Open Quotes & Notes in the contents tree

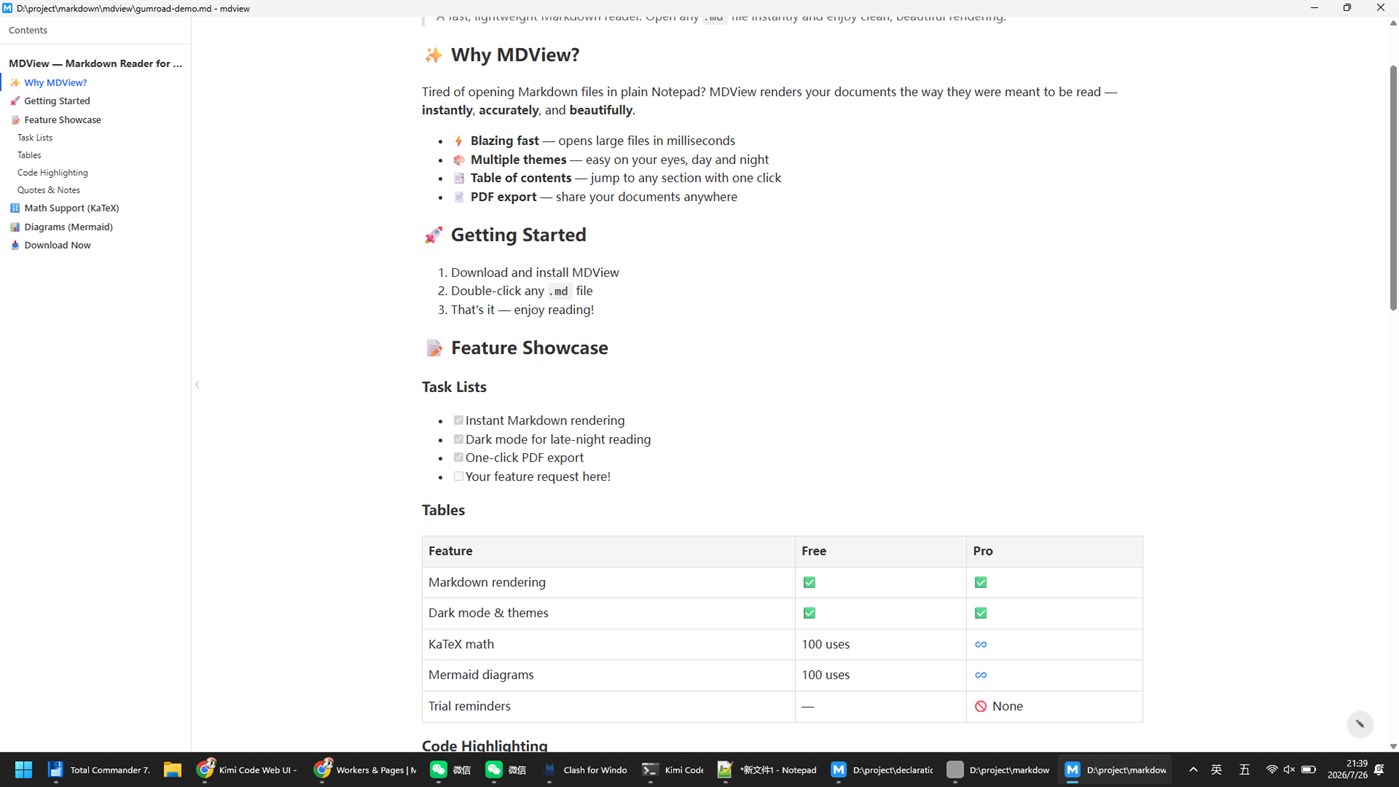click(x=48, y=190)
